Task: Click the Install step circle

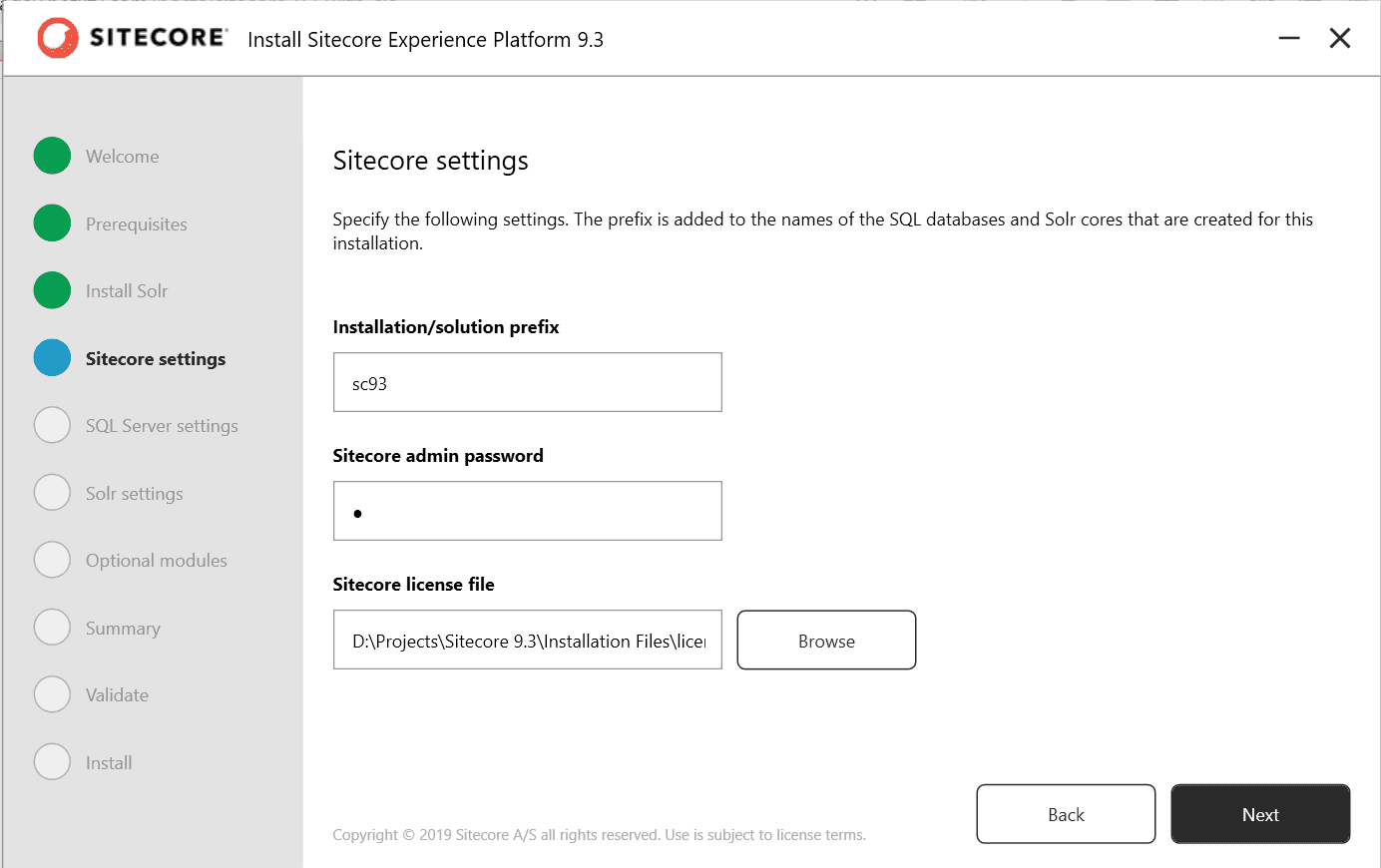Action: coord(52,762)
